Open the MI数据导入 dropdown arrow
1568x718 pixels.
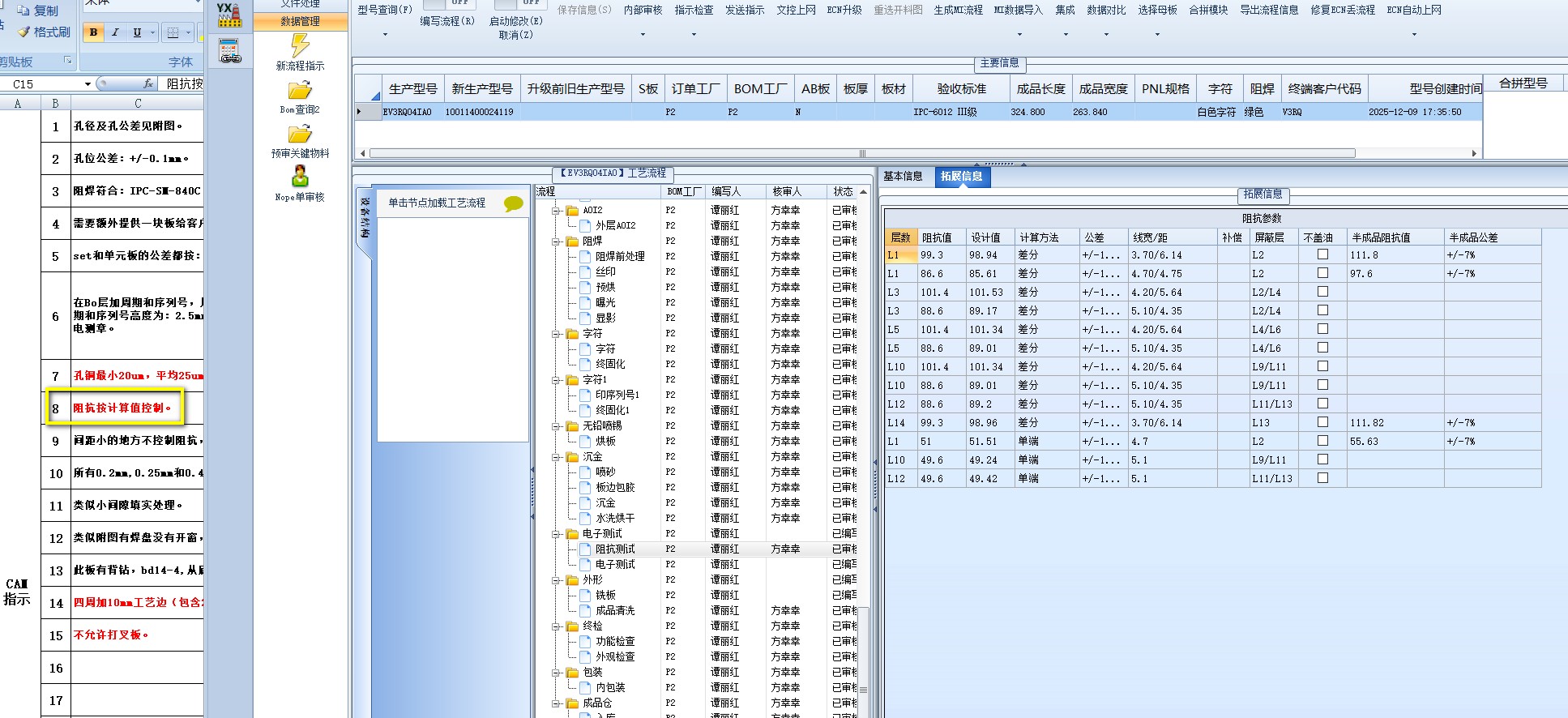coord(1019,35)
